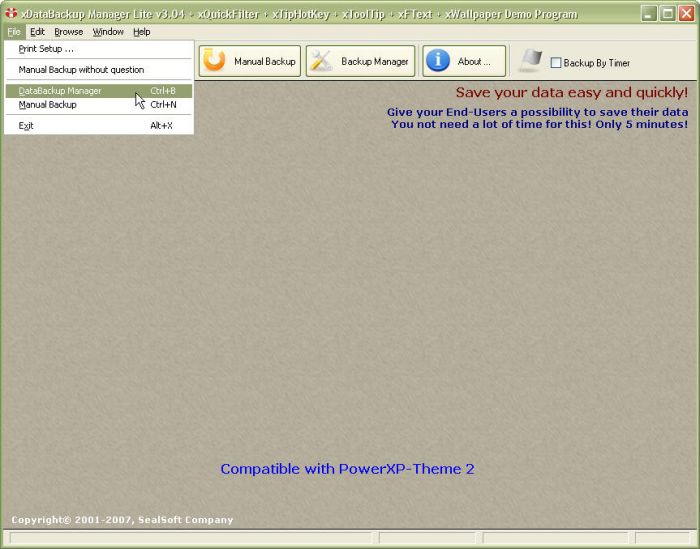This screenshot has width=700, height=549.
Task: Open the Edit menu
Action: 38,32
